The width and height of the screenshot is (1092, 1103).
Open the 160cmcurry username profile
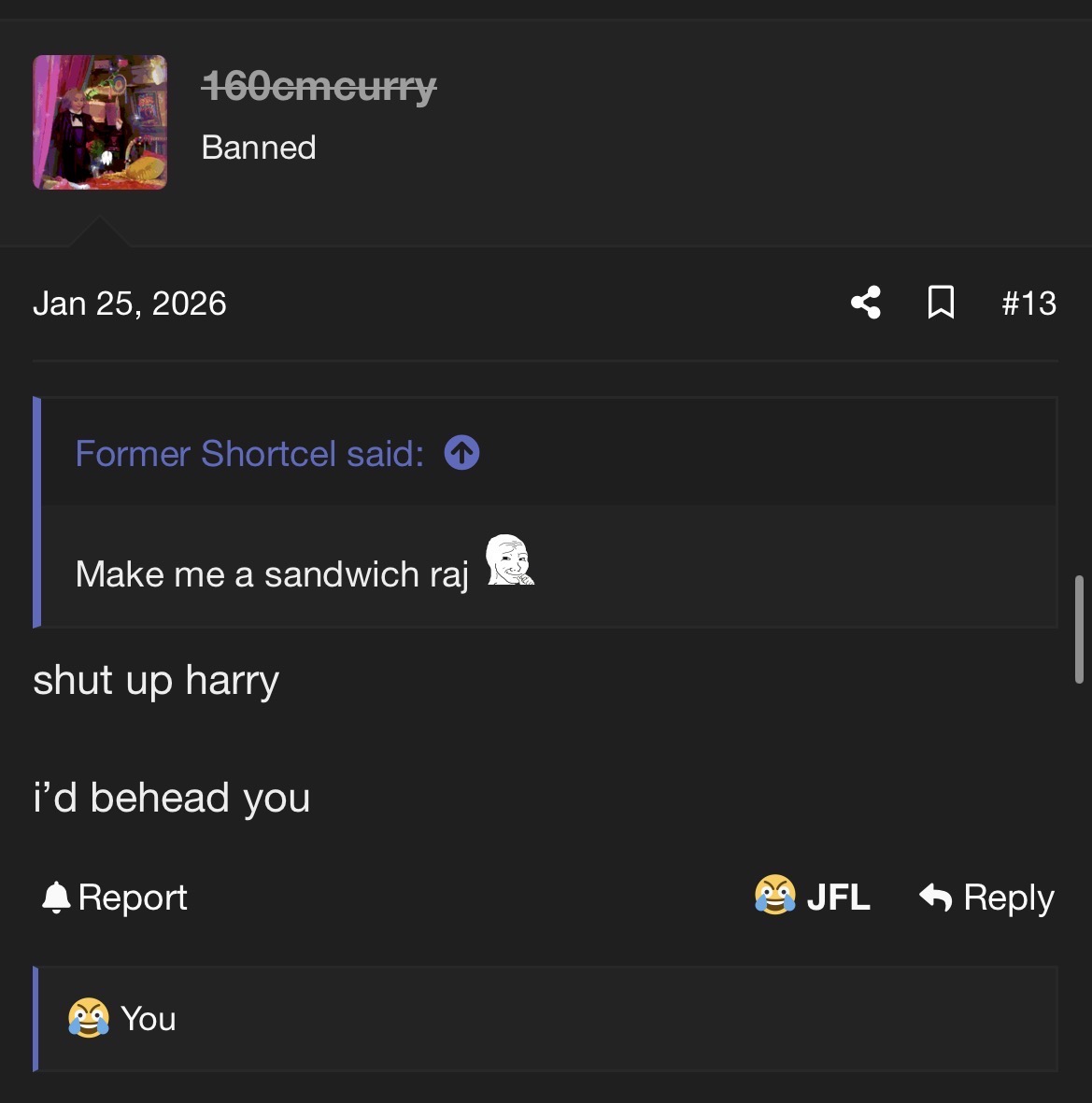[319, 87]
